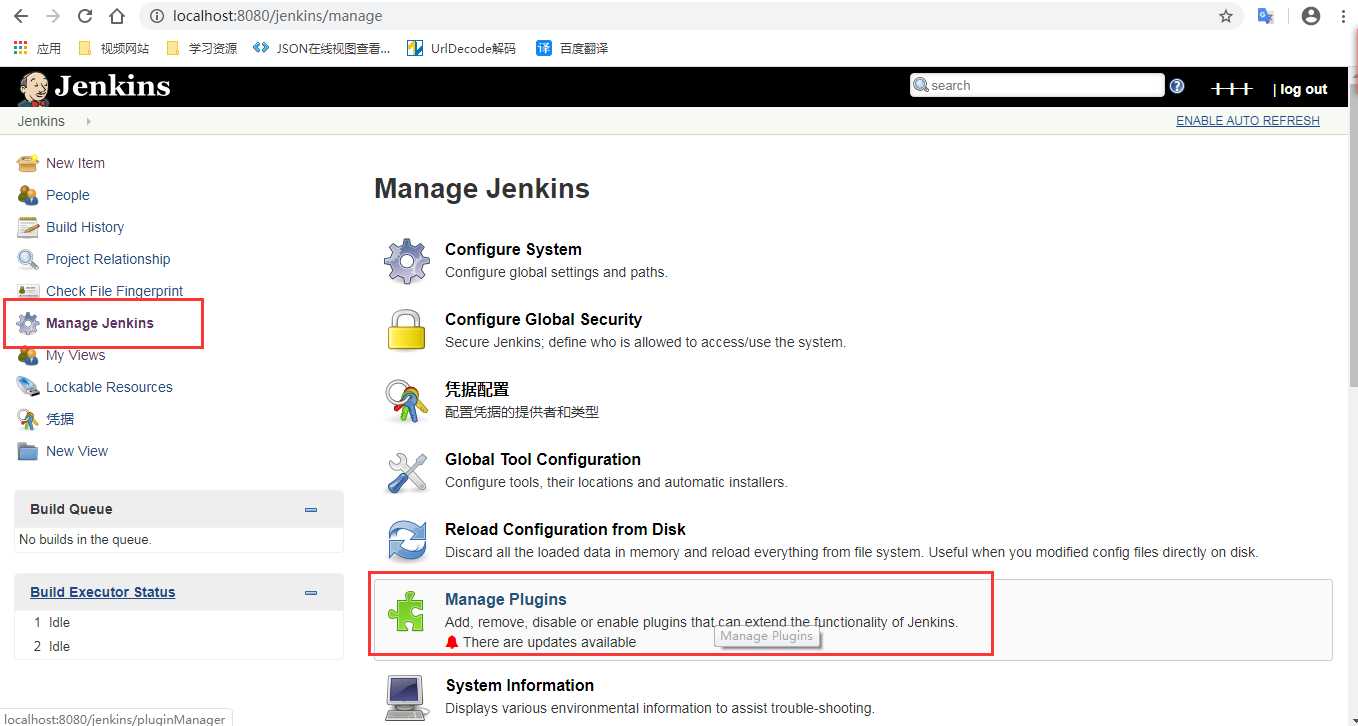Click the People sidebar icon
Screen dimensions: 1358x726
(28, 195)
